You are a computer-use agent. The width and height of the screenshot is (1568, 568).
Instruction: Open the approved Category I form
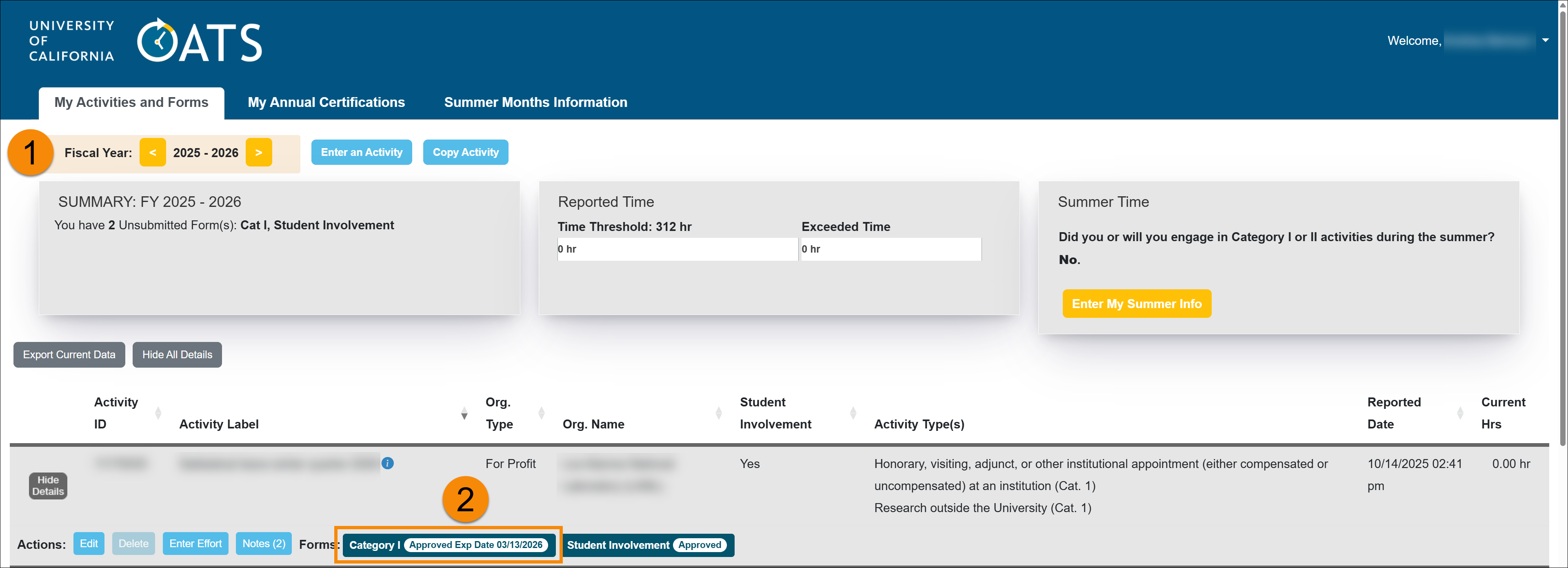point(449,545)
